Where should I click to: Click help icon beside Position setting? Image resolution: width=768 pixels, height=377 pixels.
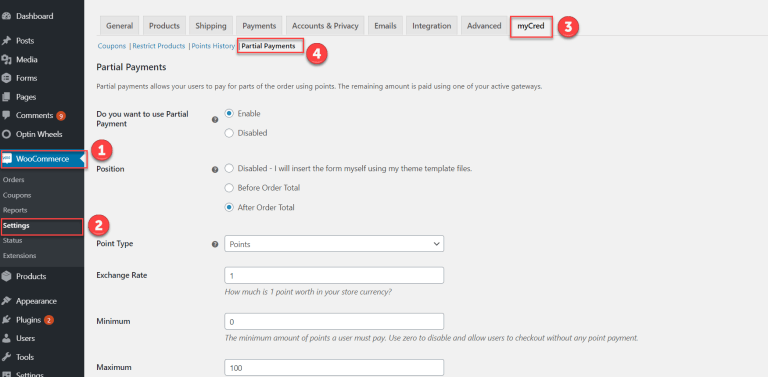pos(215,169)
